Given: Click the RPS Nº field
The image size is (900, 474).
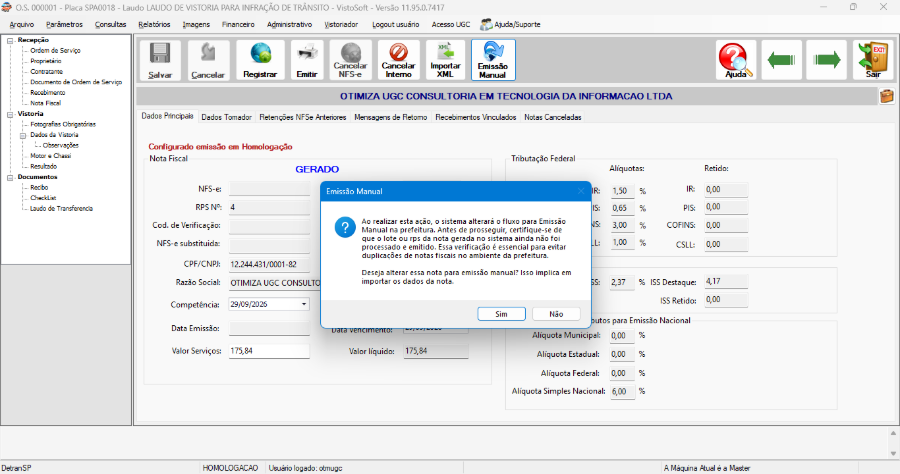Looking at the screenshot, I should tap(269, 207).
